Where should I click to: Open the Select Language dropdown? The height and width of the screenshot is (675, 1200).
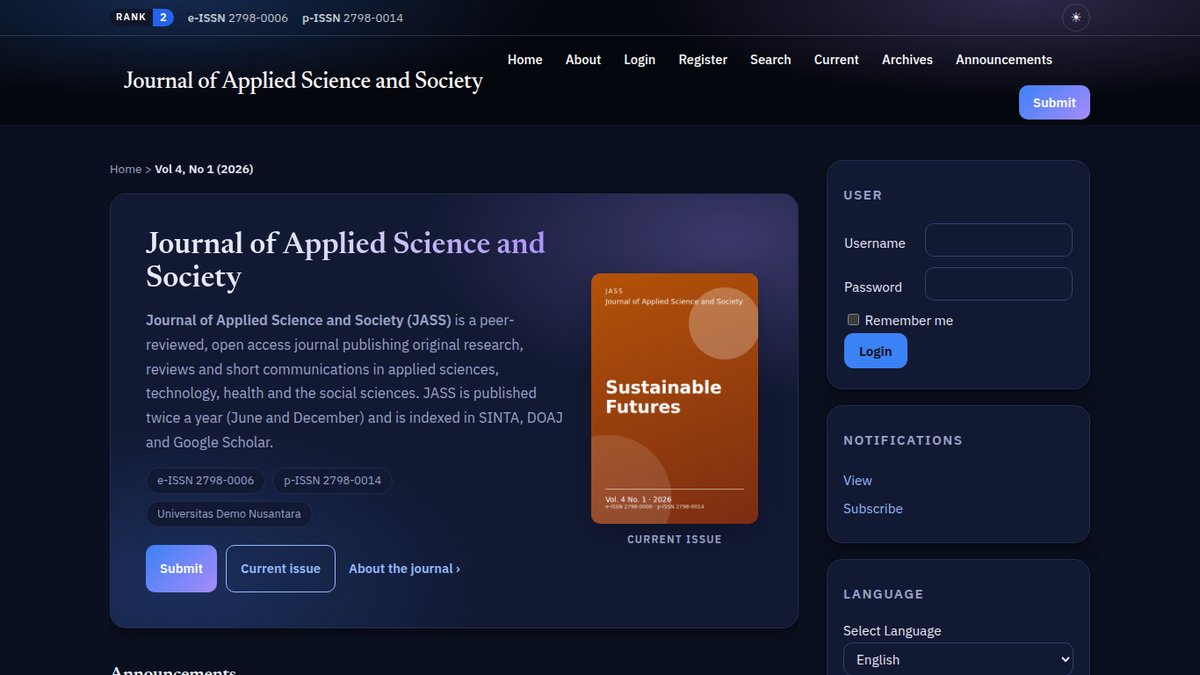pos(958,660)
